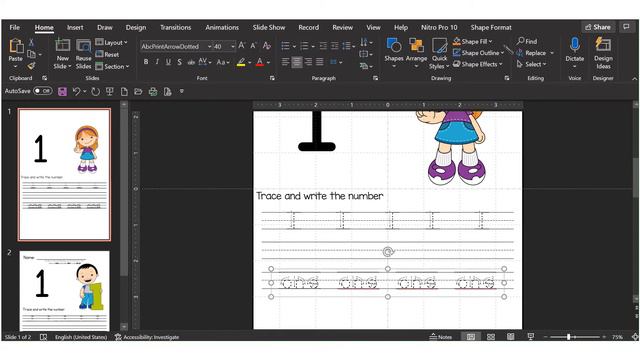Open the Shape Fill dropdown
The image size is (640, 360).
pos(472,41)
